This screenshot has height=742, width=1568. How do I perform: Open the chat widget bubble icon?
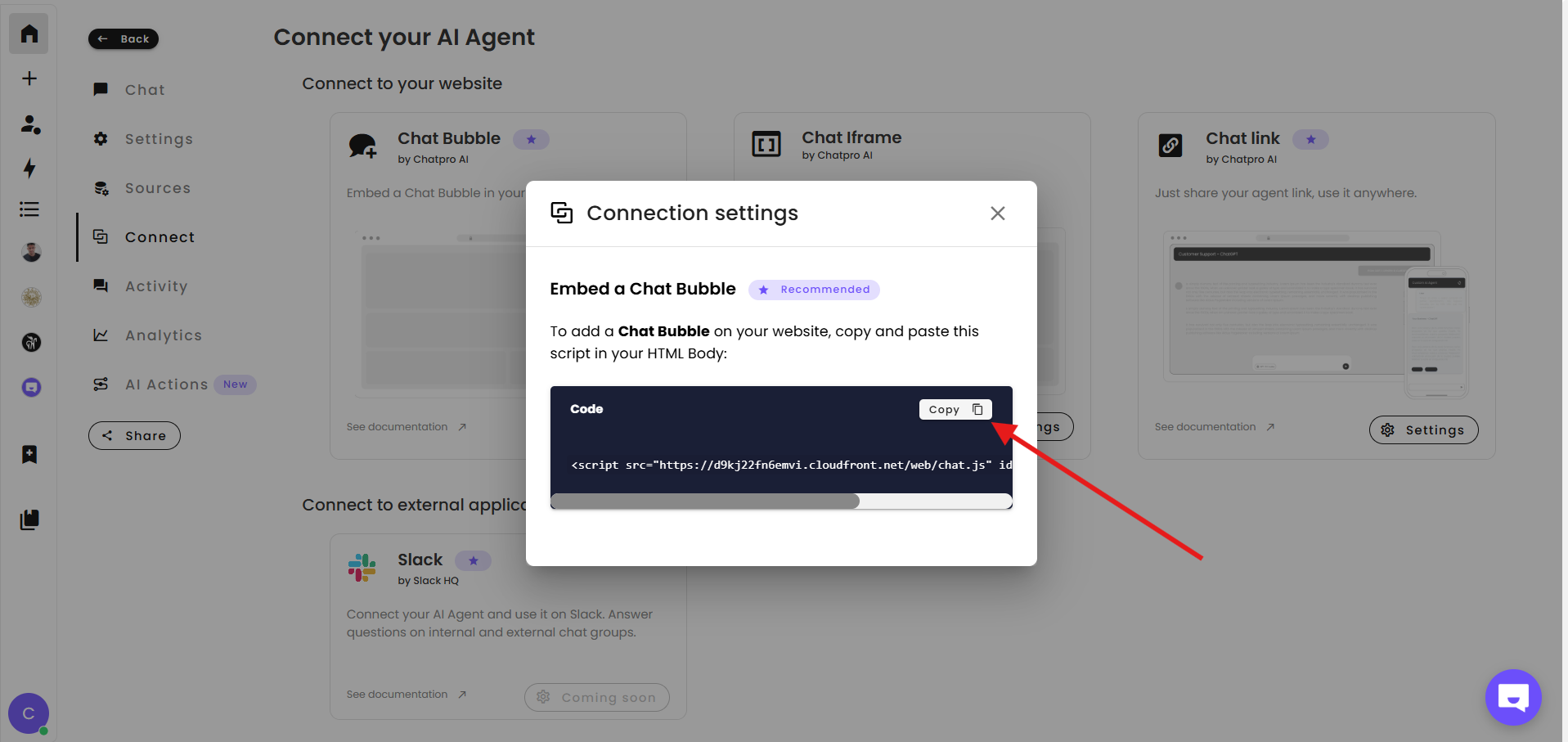[x=1512, y=697]
